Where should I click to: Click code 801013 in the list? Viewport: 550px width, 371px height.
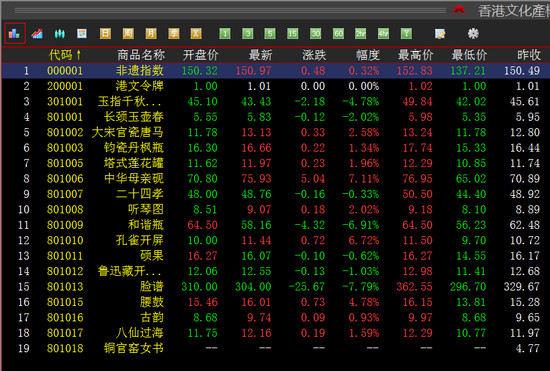65,286
